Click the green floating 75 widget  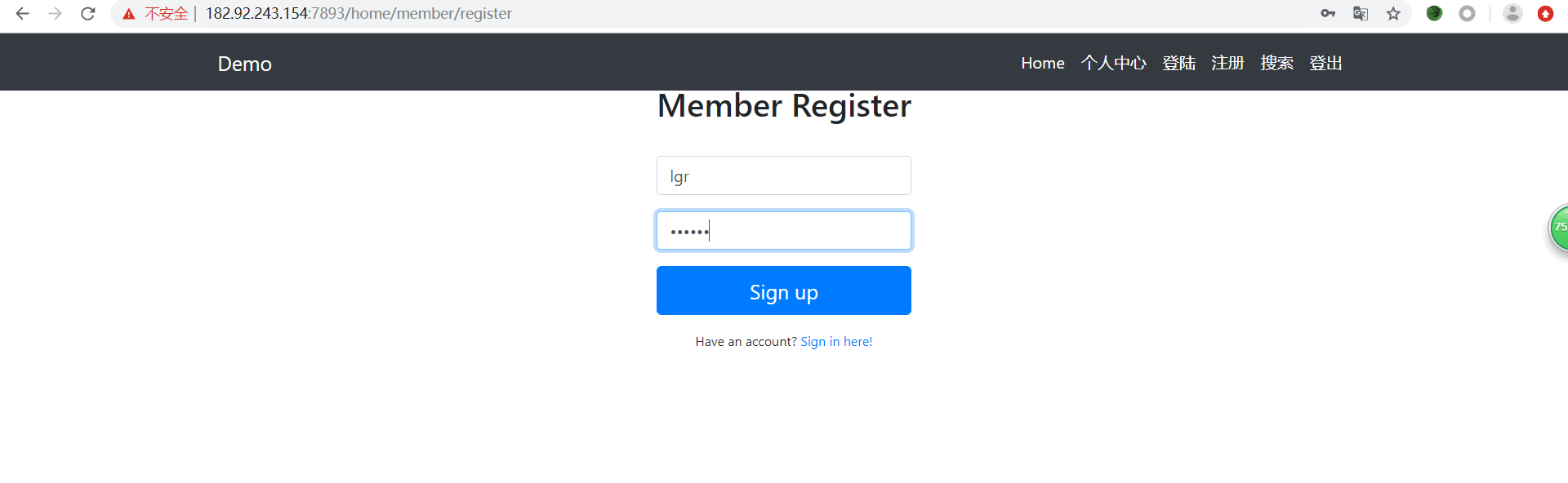pos(1558,228)
